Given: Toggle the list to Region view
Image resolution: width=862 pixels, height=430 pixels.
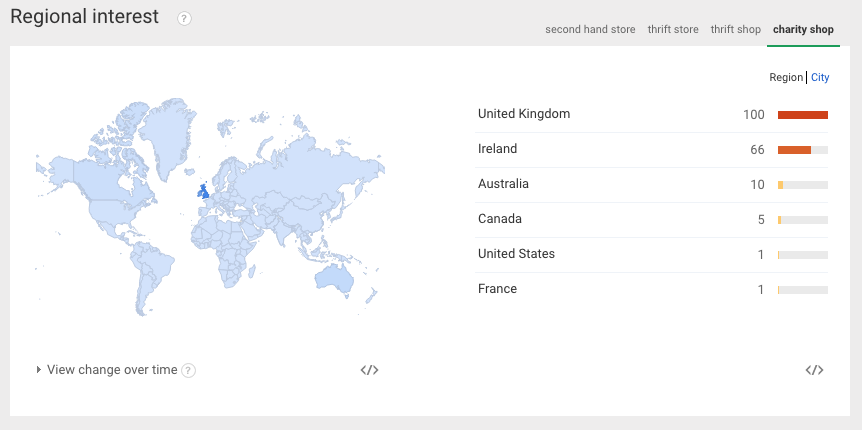Looking at the screenshot, I should pyautogui.click(x=786, y=78).
